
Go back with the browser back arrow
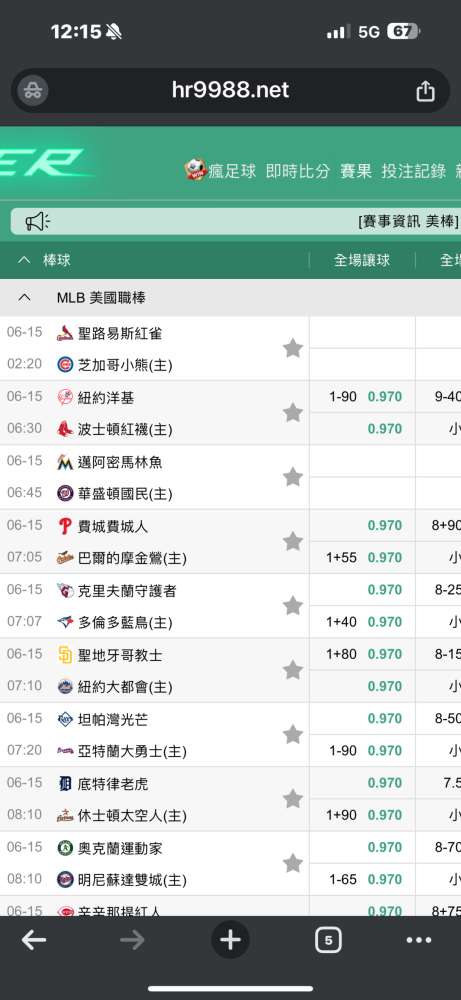(x=34, y=940)
